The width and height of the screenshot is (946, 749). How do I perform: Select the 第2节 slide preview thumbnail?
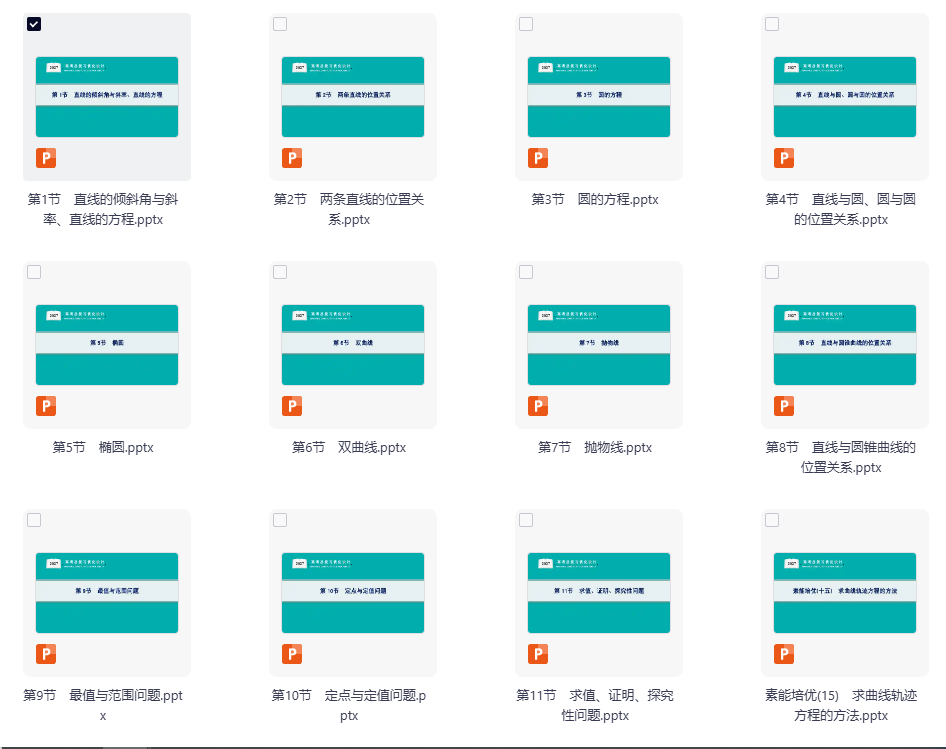click(x=353, y=96)
